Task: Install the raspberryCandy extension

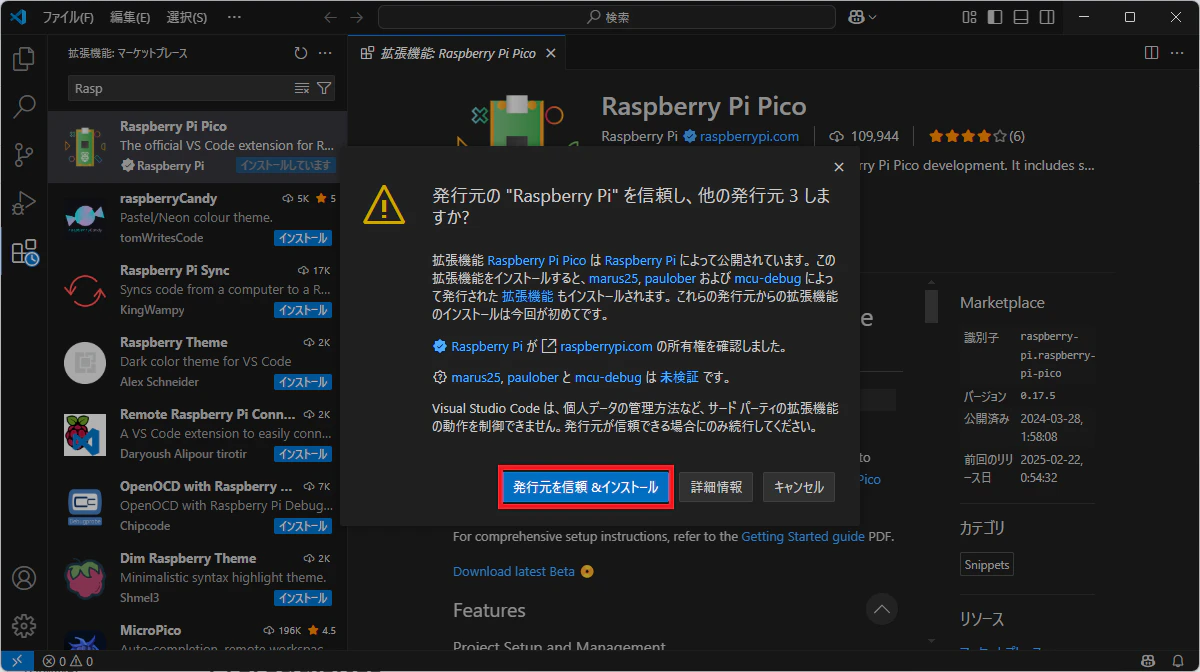Action: click(x=302, y=238)
